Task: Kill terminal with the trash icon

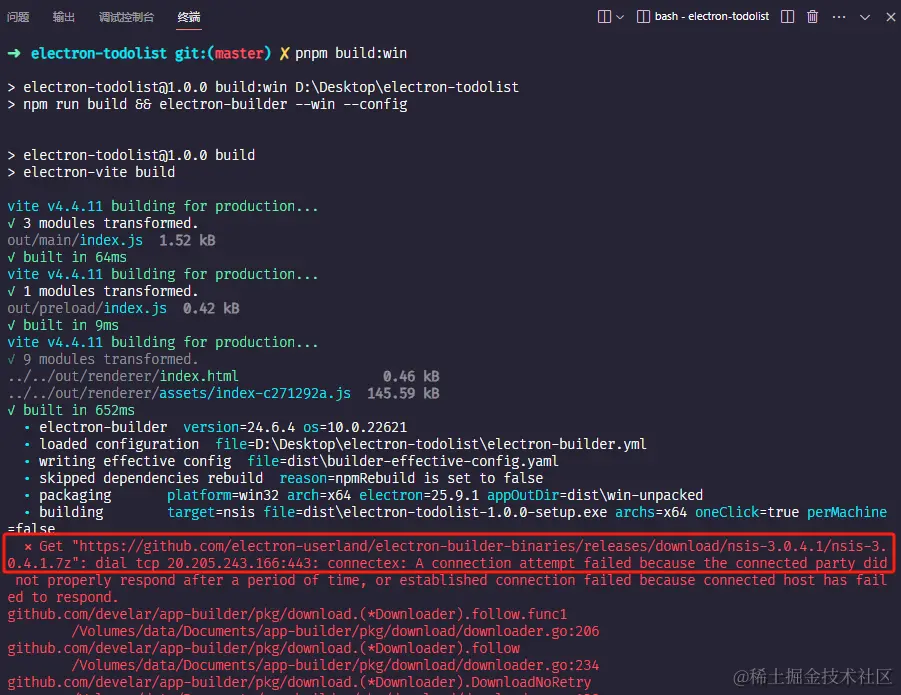Action: tap(813, 17)
